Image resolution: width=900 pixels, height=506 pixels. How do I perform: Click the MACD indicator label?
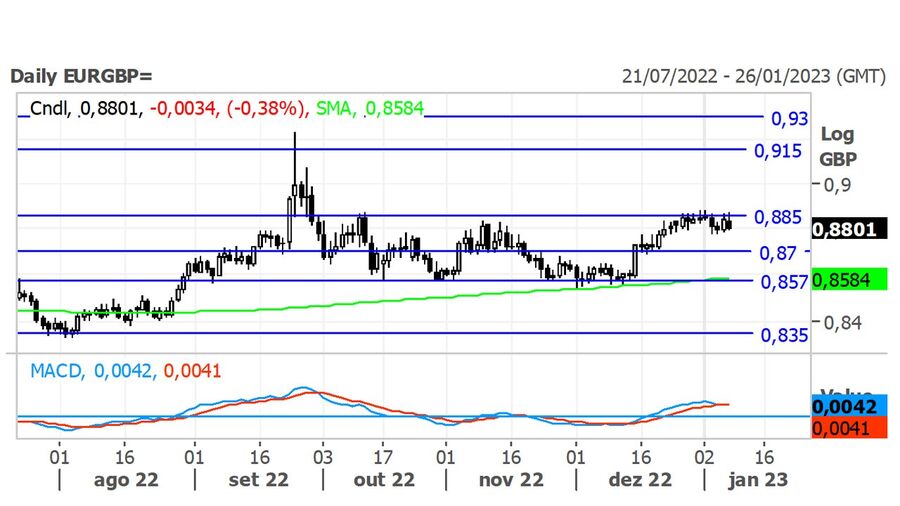[x=56, y=371]
